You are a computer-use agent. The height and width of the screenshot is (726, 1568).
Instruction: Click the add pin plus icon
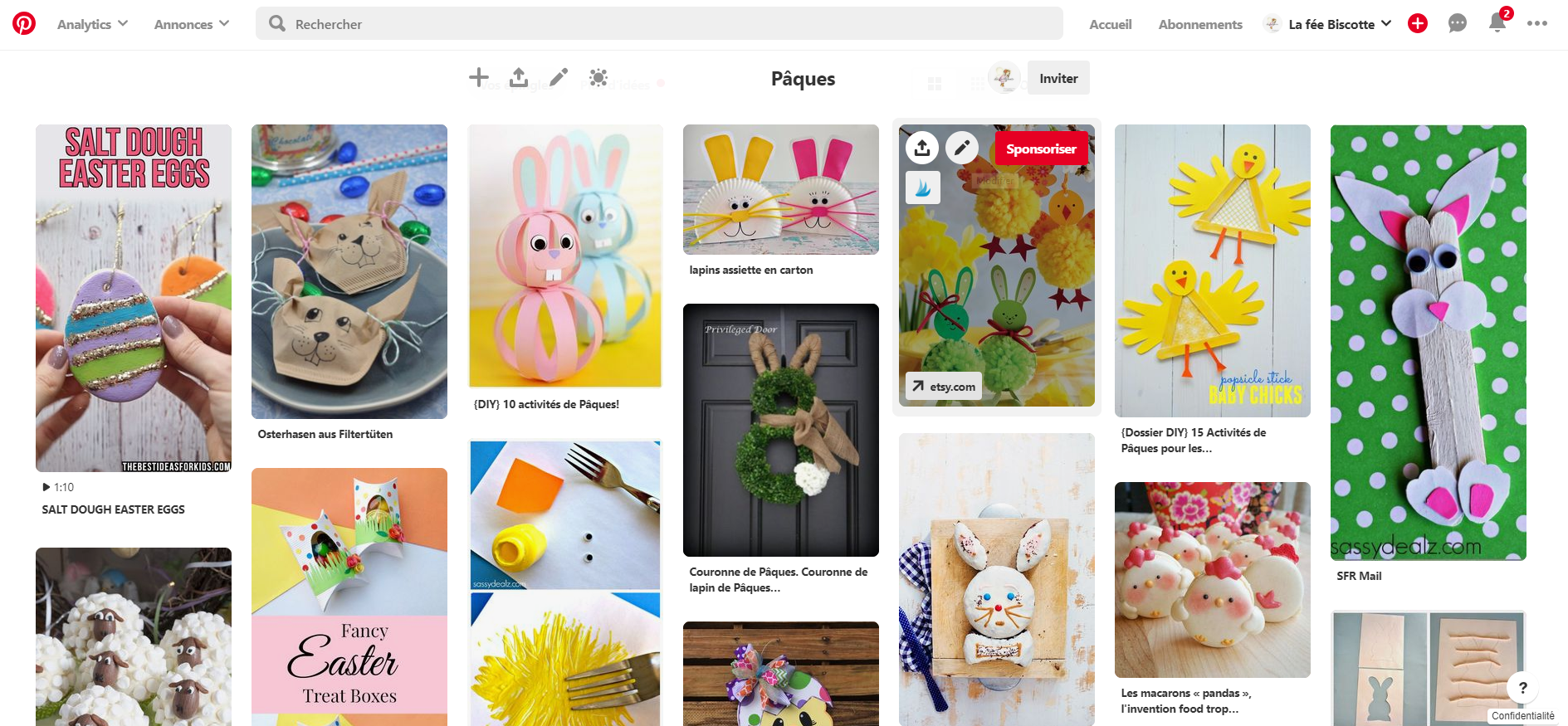[x=479, y=78]
